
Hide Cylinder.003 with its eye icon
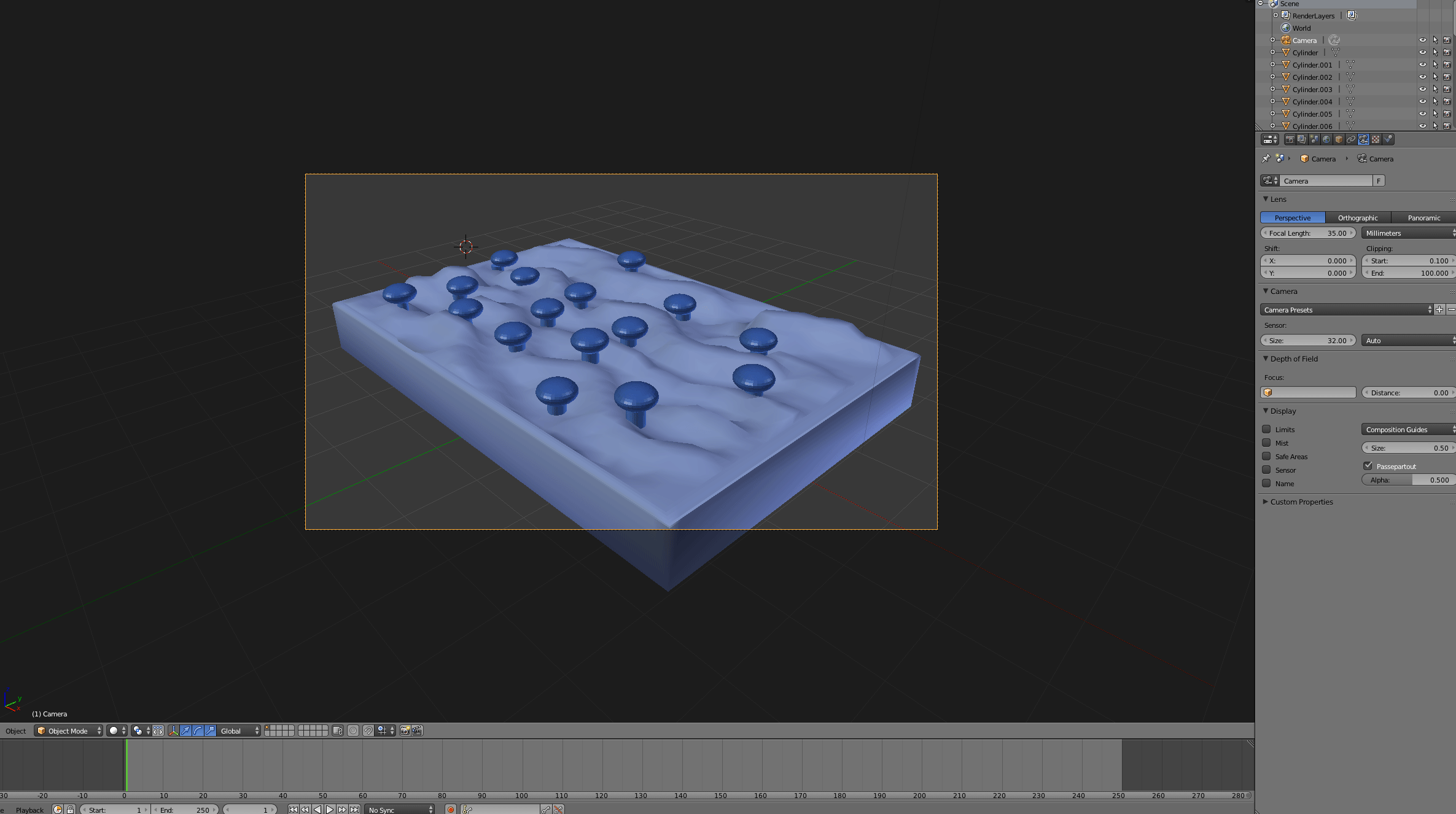pyautogui.click(x=1422, y=89)
